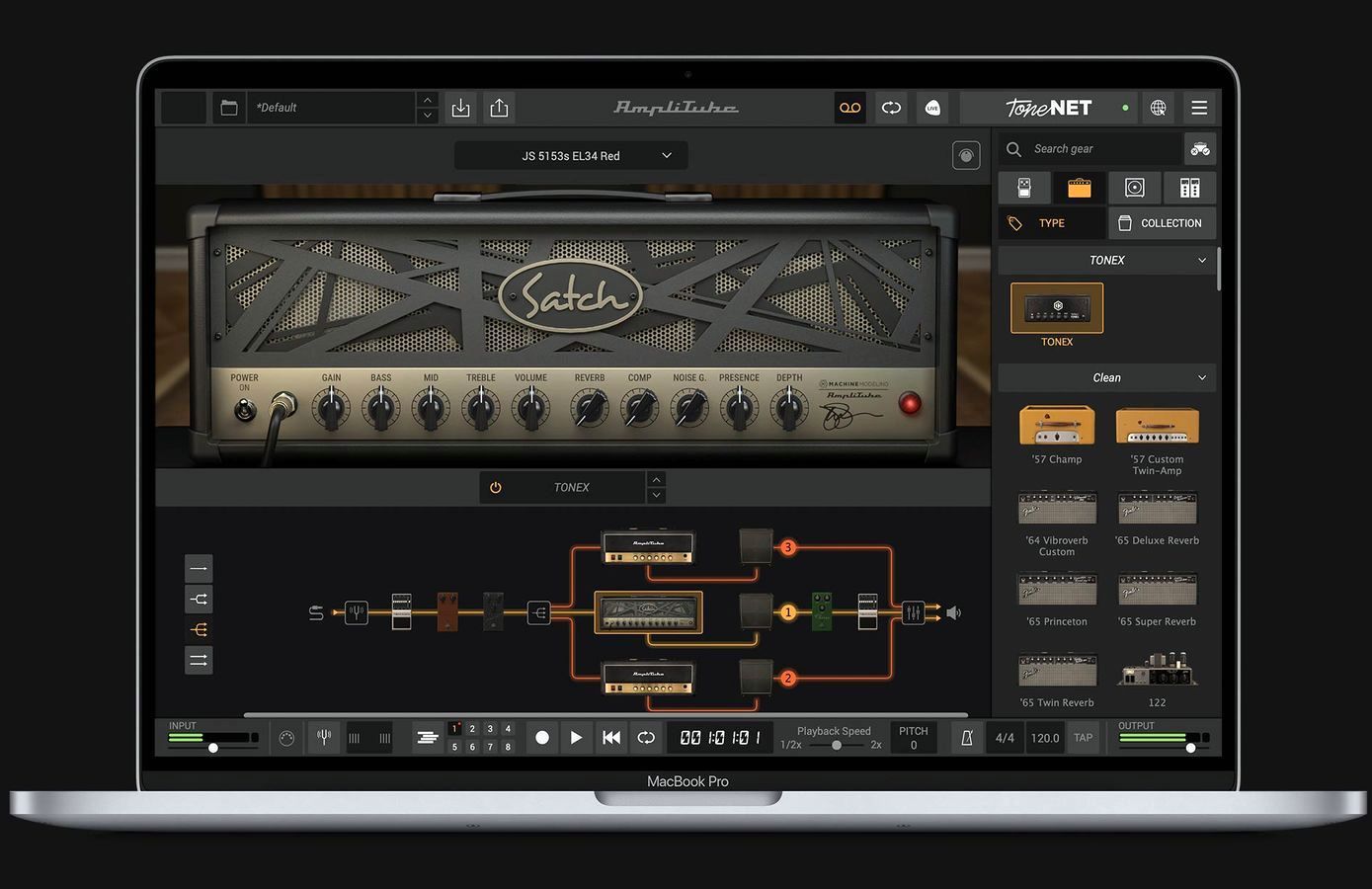Toggle loop playback in transport

click(x=646, y=738)
